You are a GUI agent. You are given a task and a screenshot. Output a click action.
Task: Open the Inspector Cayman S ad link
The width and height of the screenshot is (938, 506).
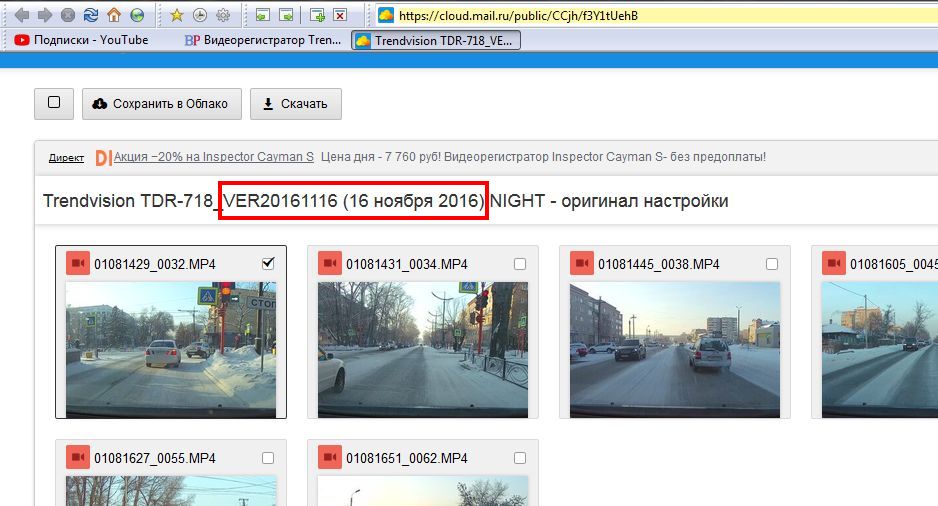(214, 157)
